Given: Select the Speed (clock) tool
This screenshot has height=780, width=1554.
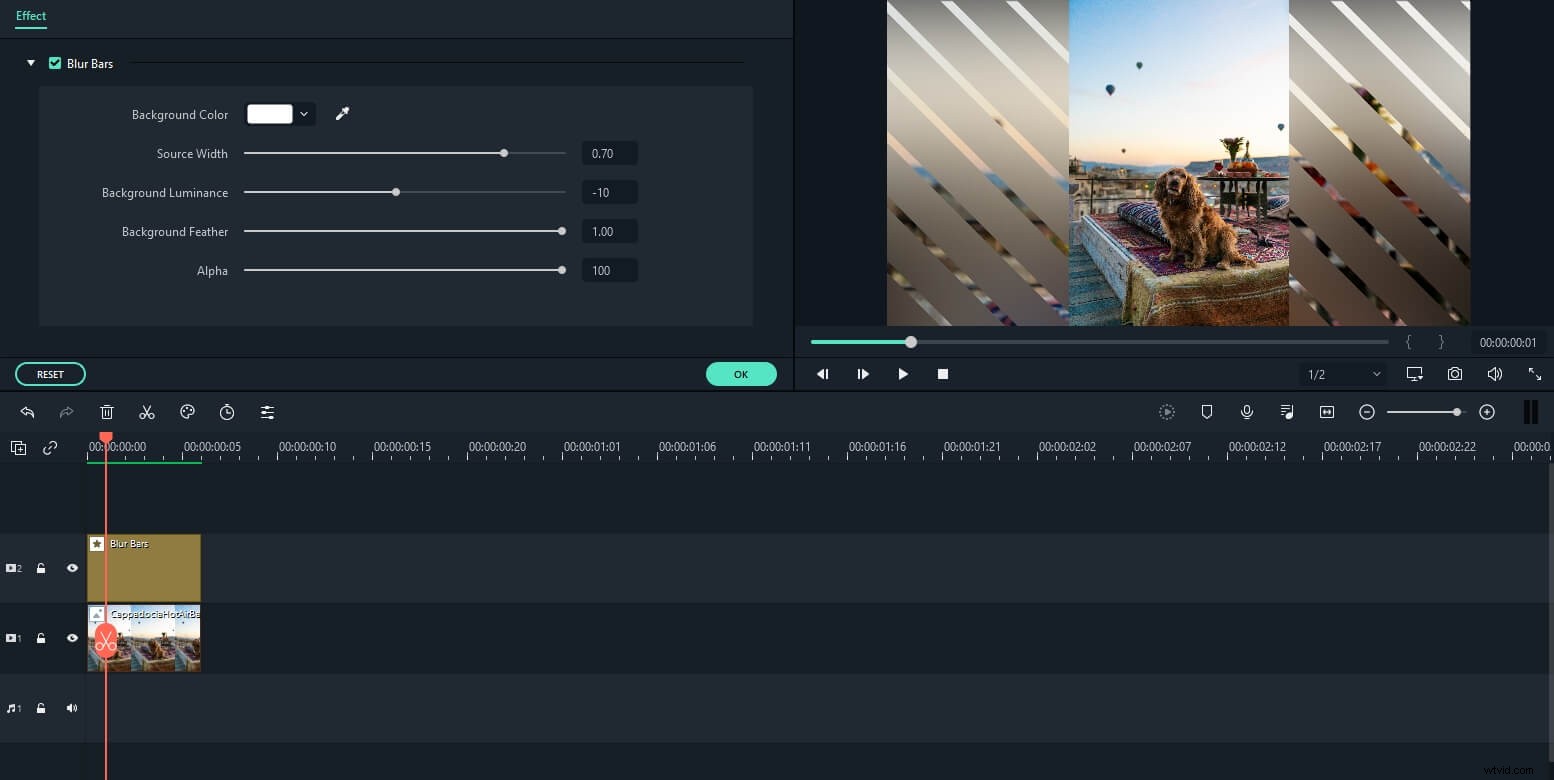Looking at the screenshot, I should (x=227, y=411).
